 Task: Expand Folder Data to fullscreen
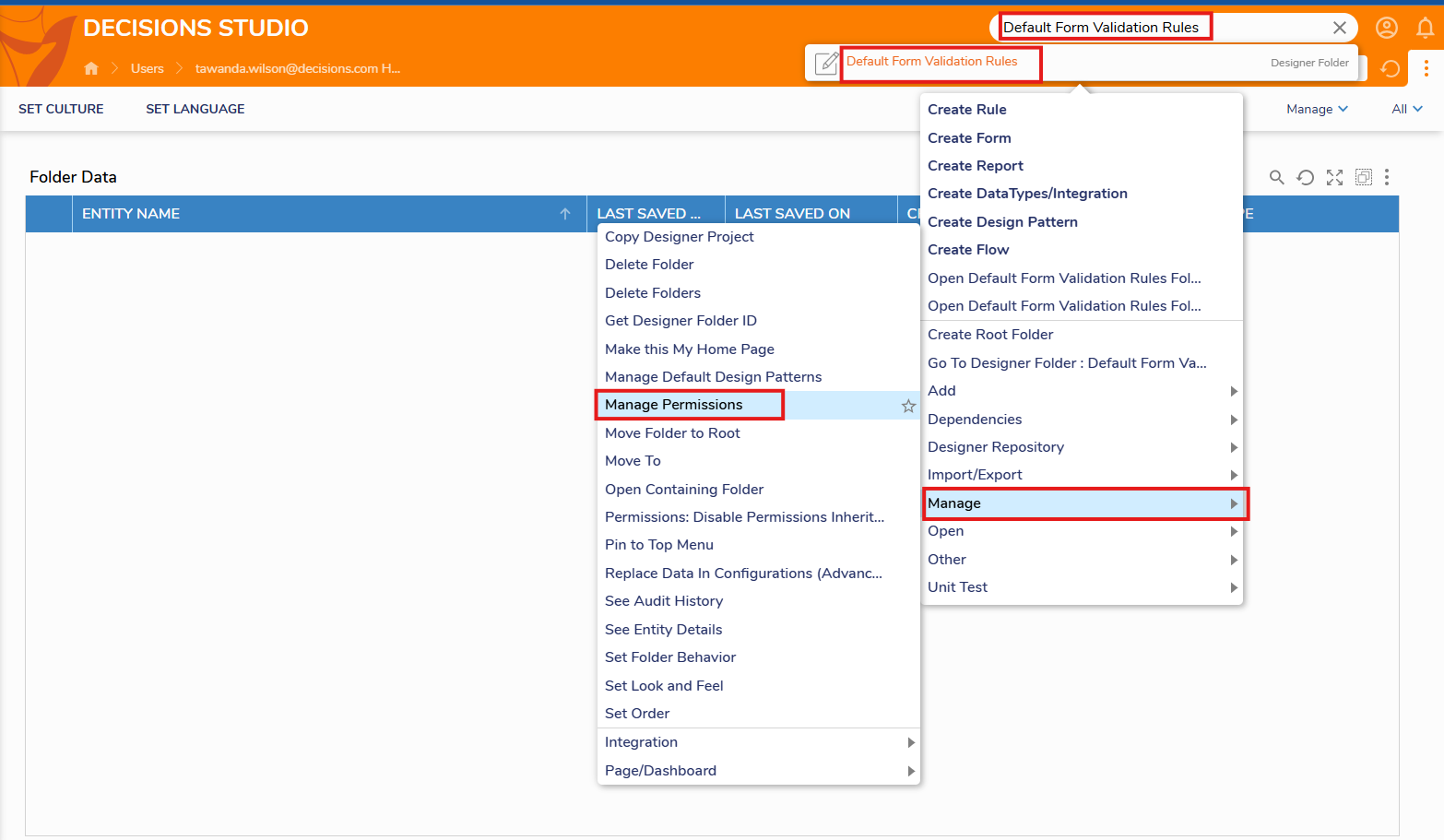click(x=1334, y=177)
